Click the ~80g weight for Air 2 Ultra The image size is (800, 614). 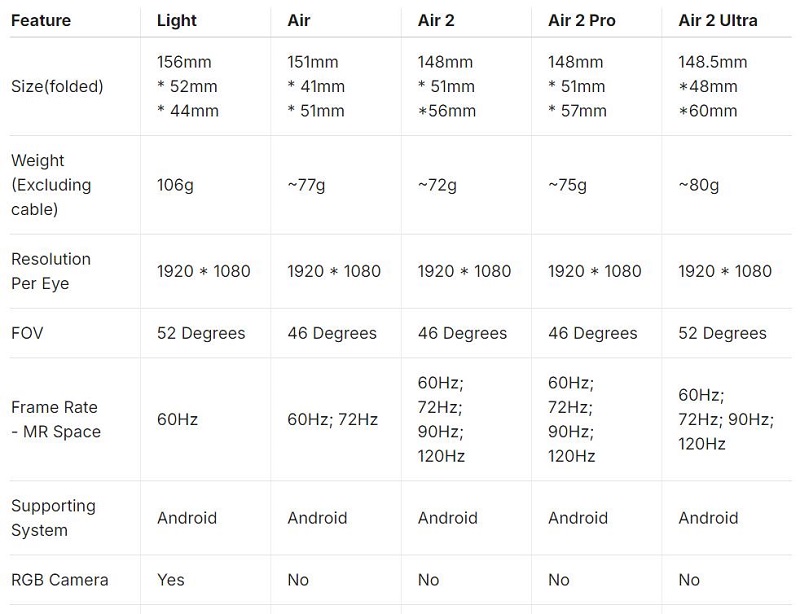698,185
